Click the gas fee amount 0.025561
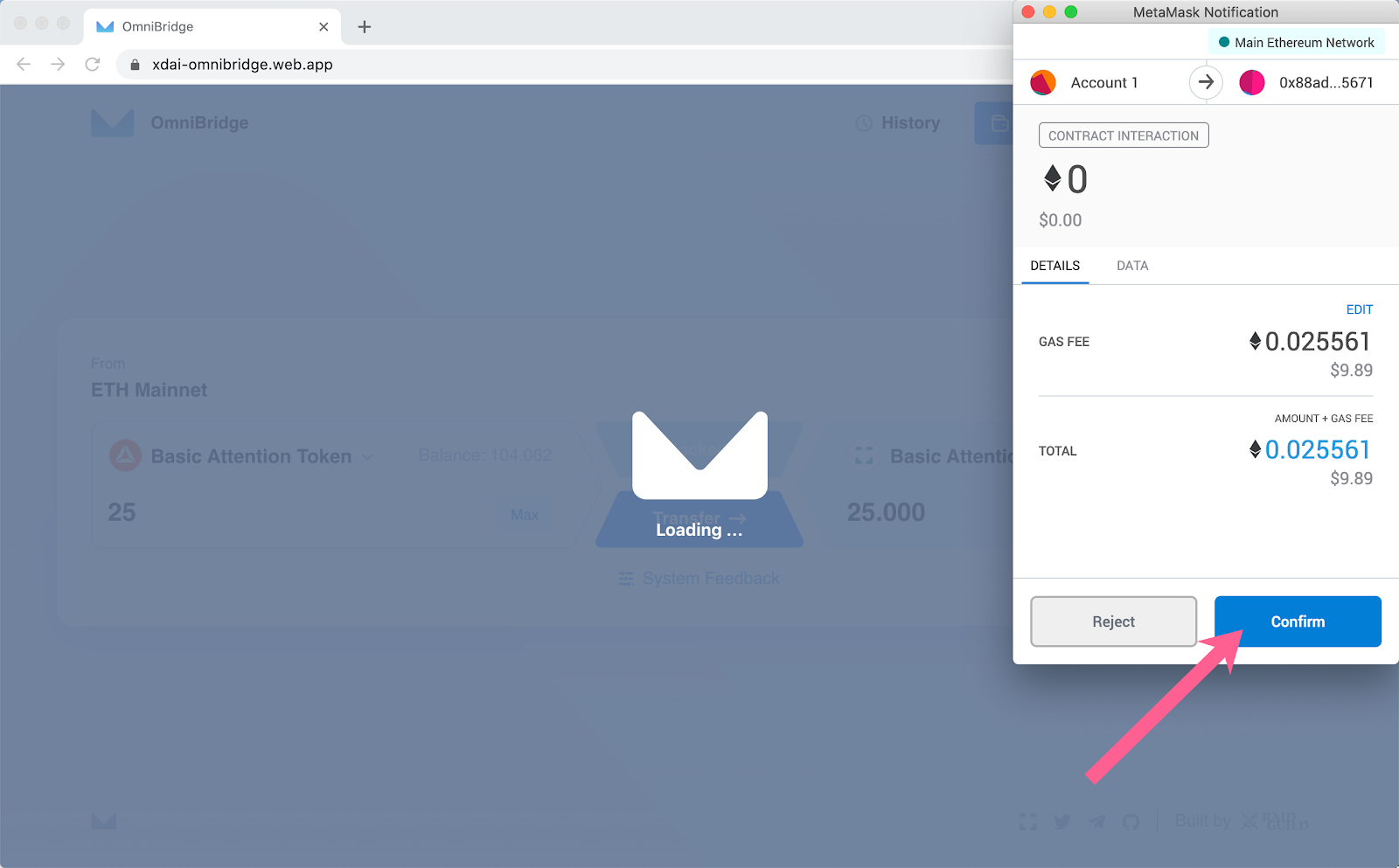The image size is (1399, 868). click(1317, 341)
